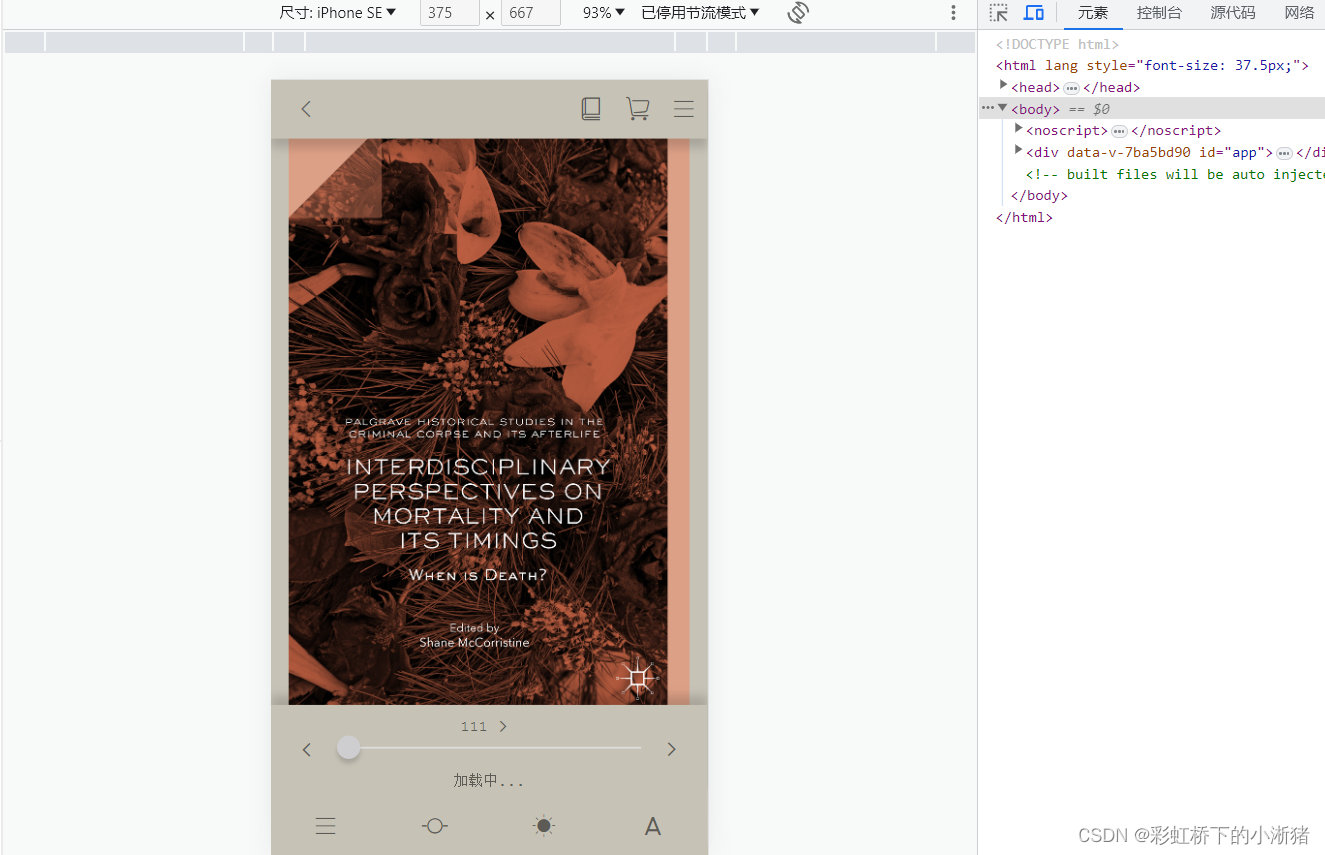Expand the head element node
Screen dimensions: 1325x855
pos(1003,86)
